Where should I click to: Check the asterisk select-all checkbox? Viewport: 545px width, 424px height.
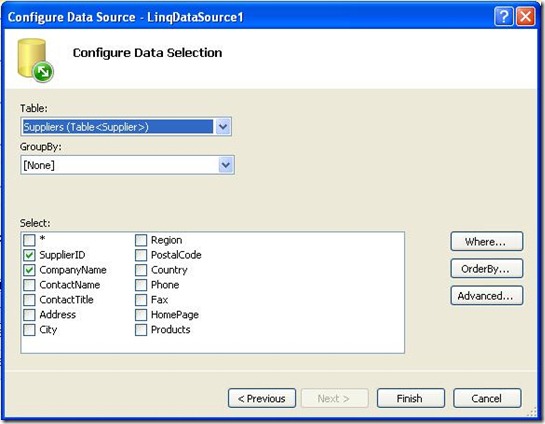point(30,240)
